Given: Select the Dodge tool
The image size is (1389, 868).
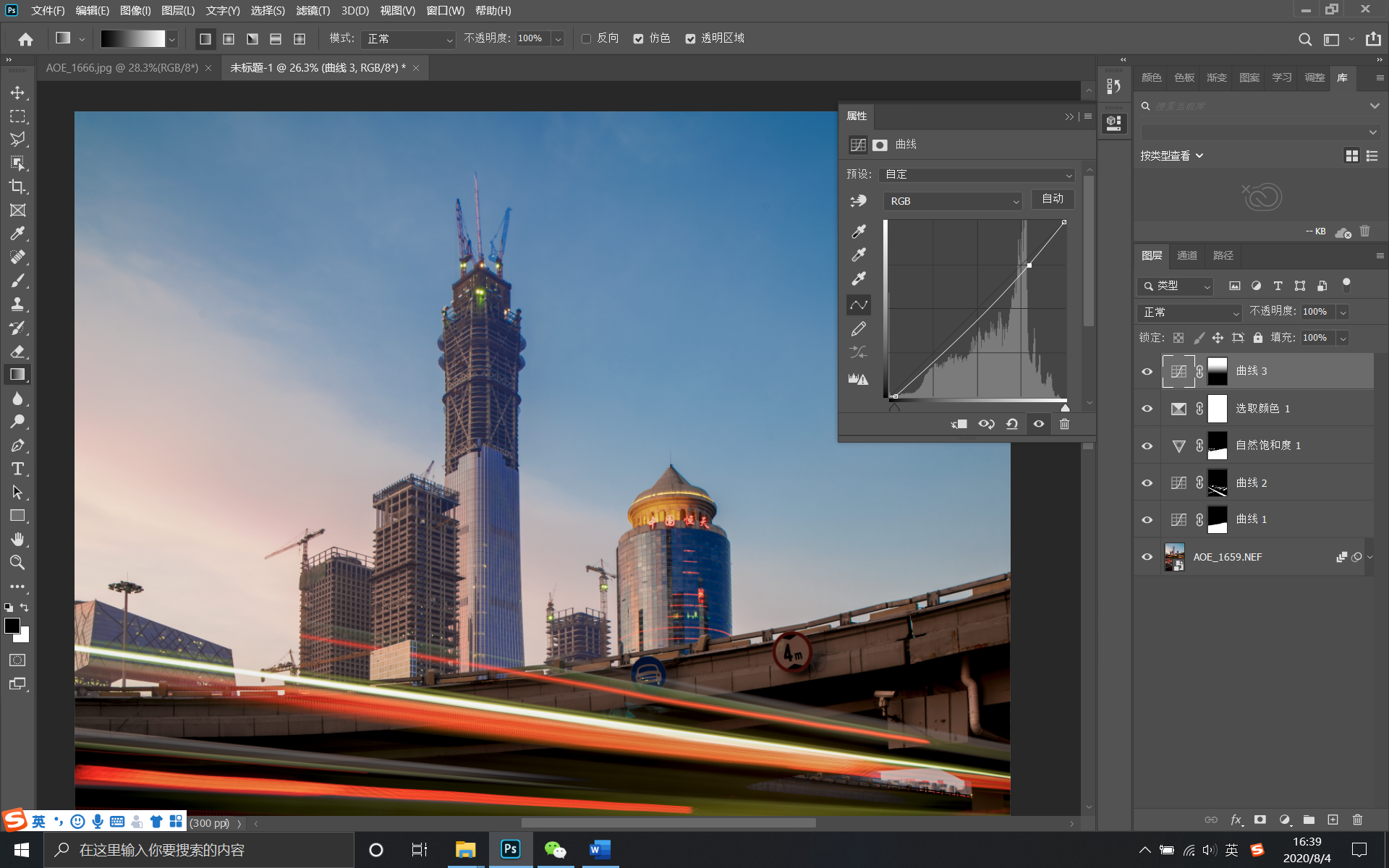Looking at the screenshot, I should tap(17, 422).
